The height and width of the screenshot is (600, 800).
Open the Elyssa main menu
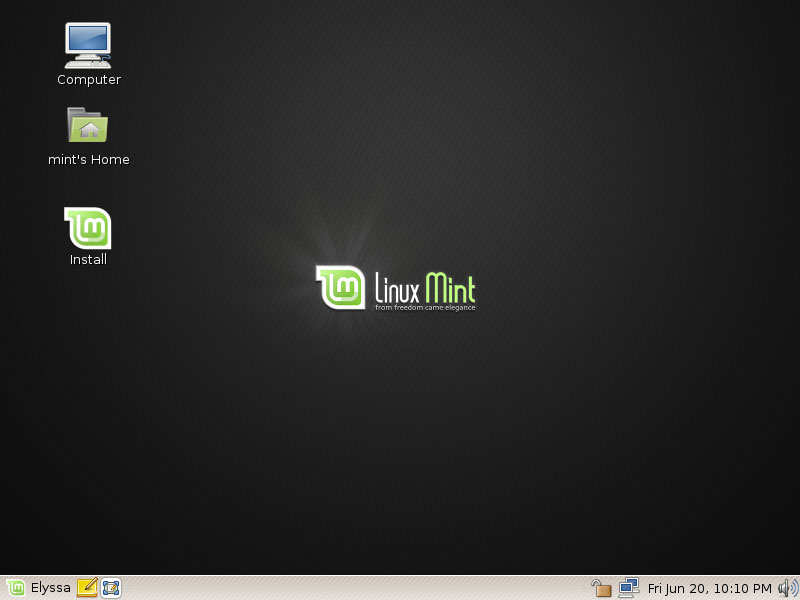pyautogui.click(x=50, y=588)
